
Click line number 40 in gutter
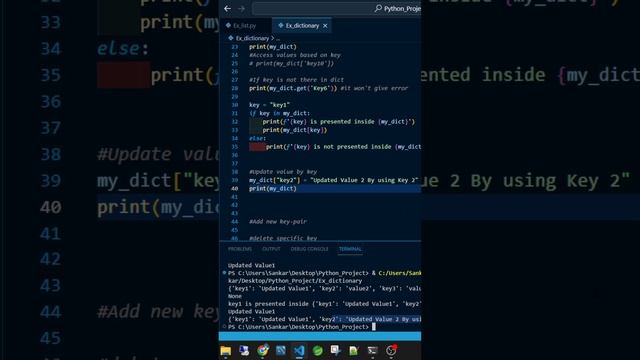pos(234,189)
